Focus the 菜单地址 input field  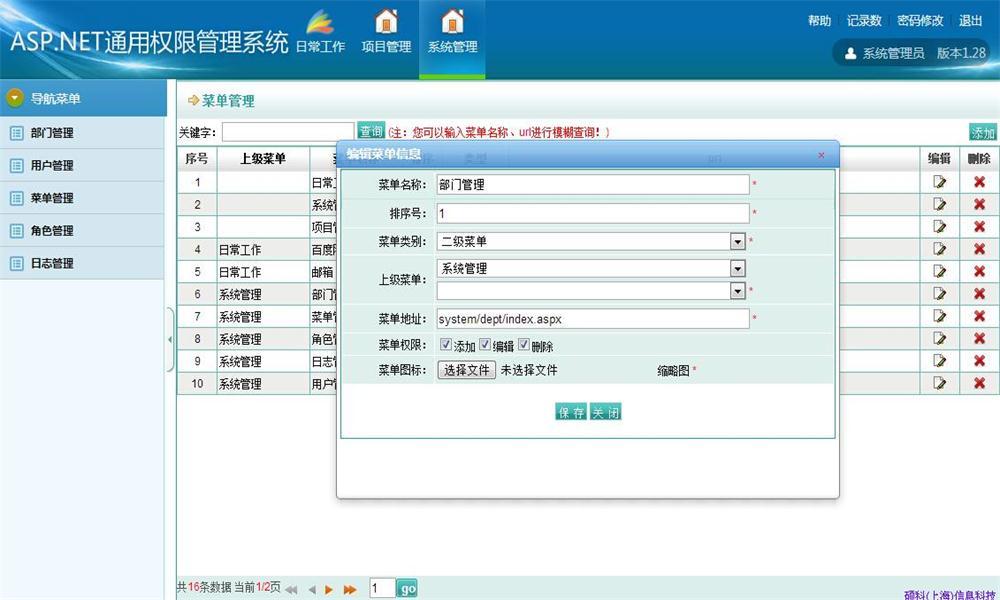click(x=593, y=319)
